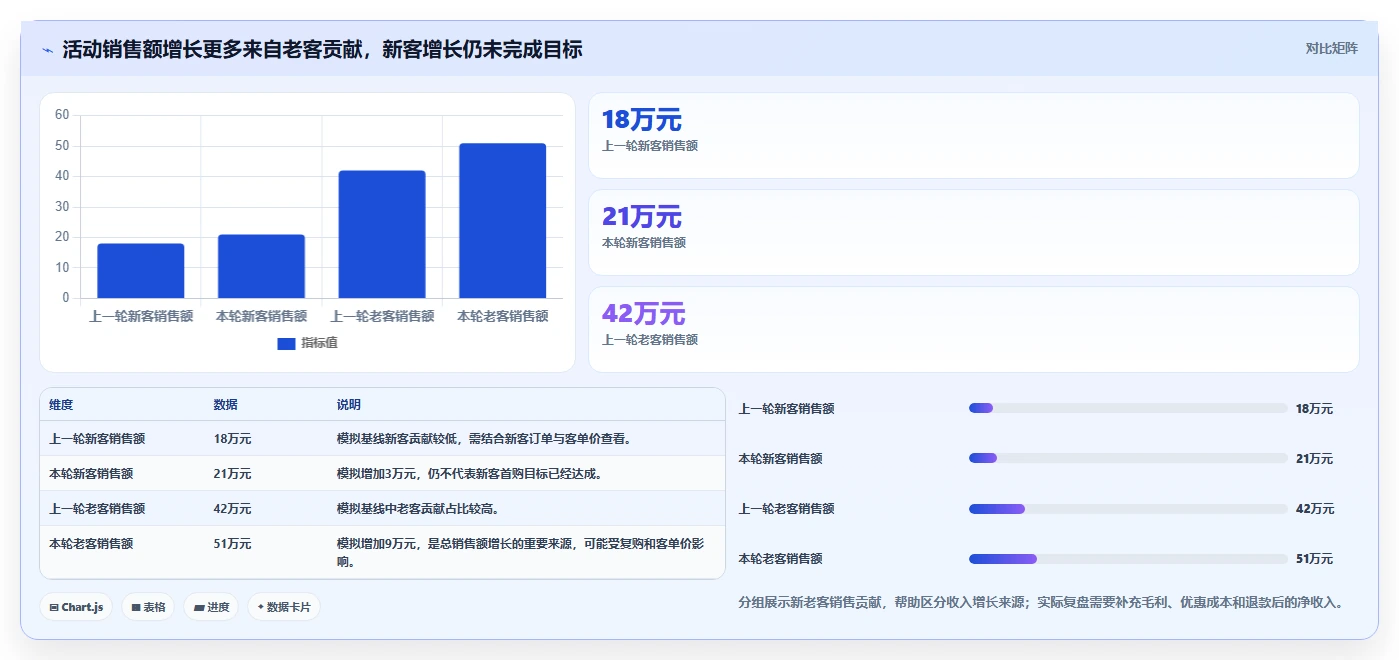Click the 本轮新客销售额 progress row label
The image size is (1399, 660).
point(780,458)
